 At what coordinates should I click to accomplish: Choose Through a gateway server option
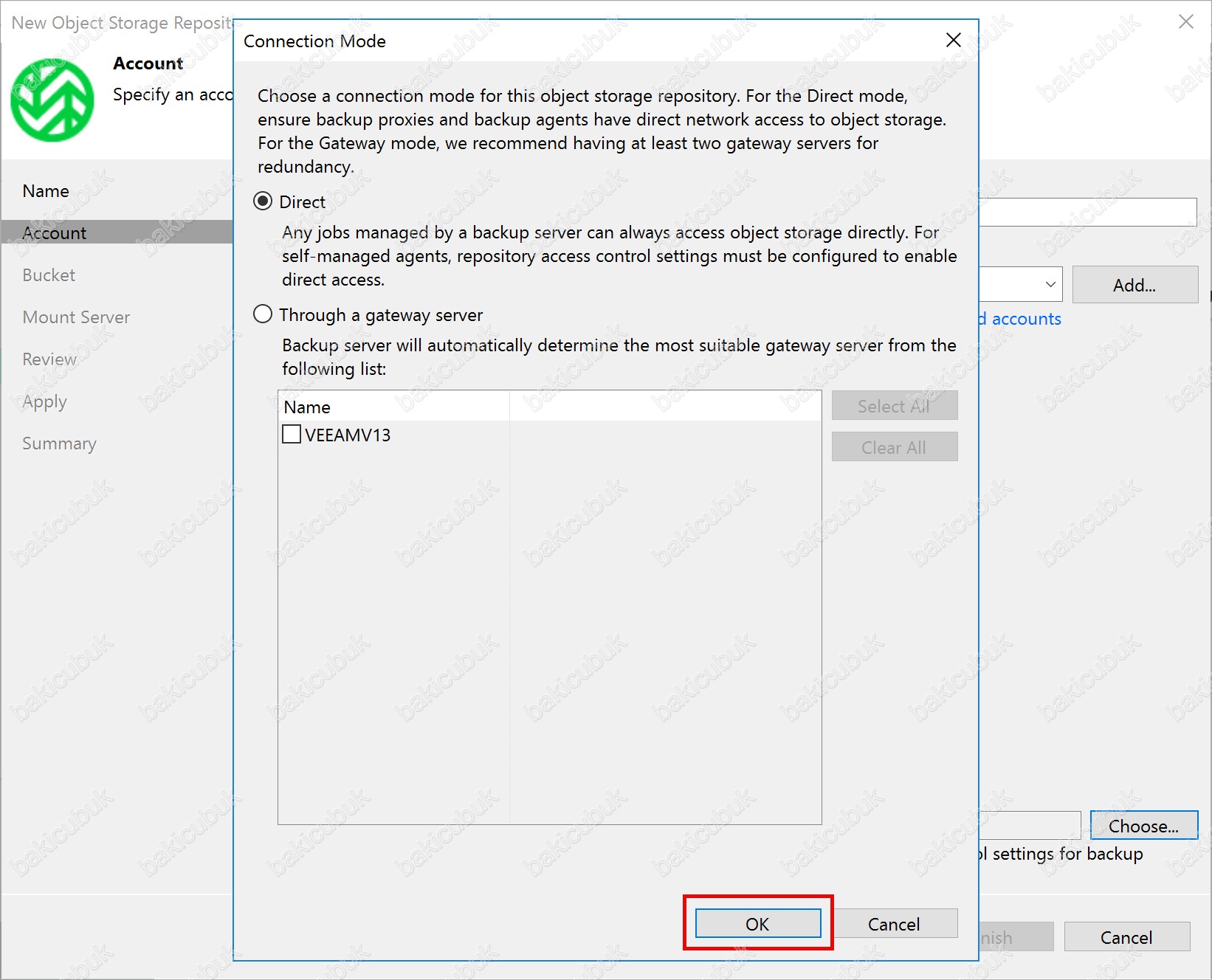click(263, 314)
